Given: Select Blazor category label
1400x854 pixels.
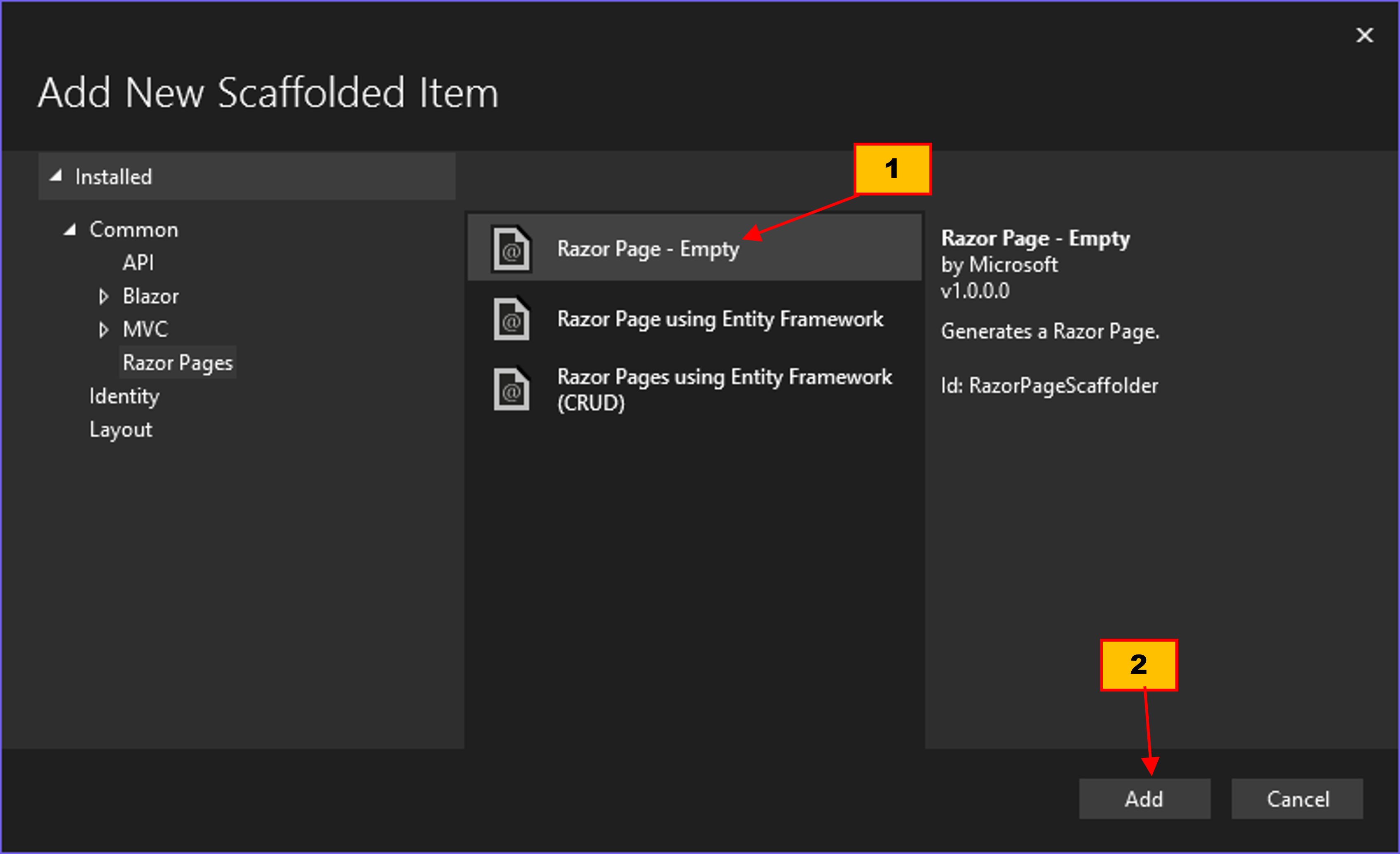Looking at the screenshot, I should click(150, 296).
